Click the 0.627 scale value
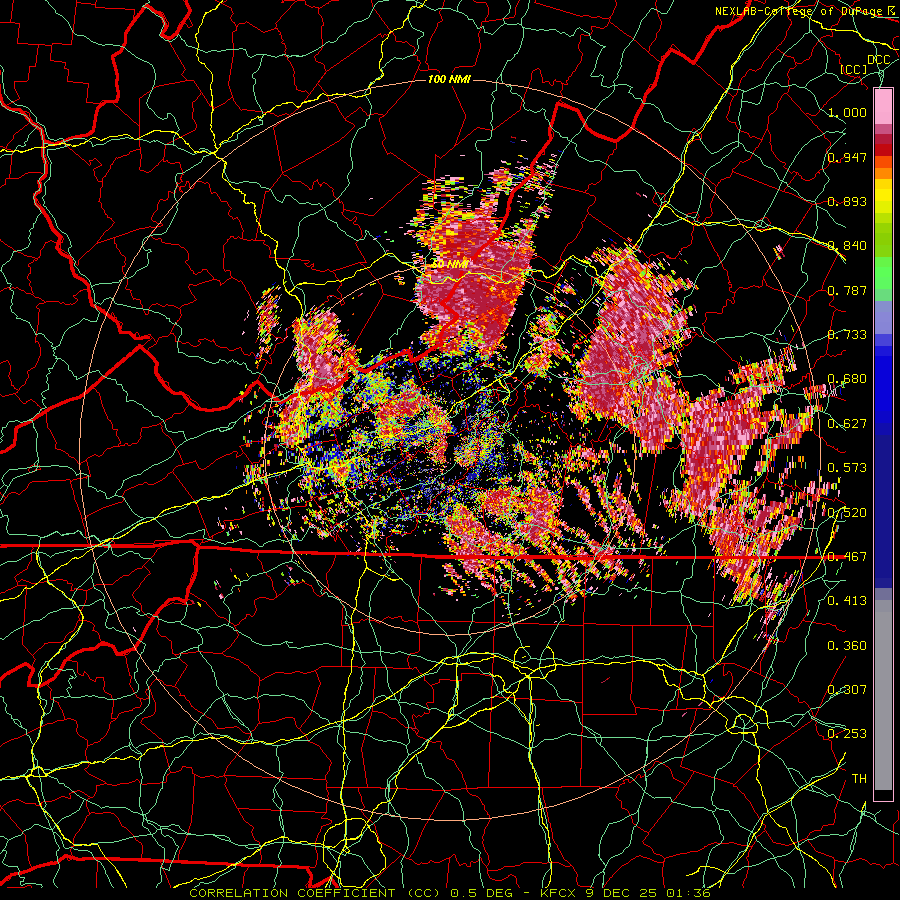The width and height of the screenshot is (900, 900). coord(847,424)
